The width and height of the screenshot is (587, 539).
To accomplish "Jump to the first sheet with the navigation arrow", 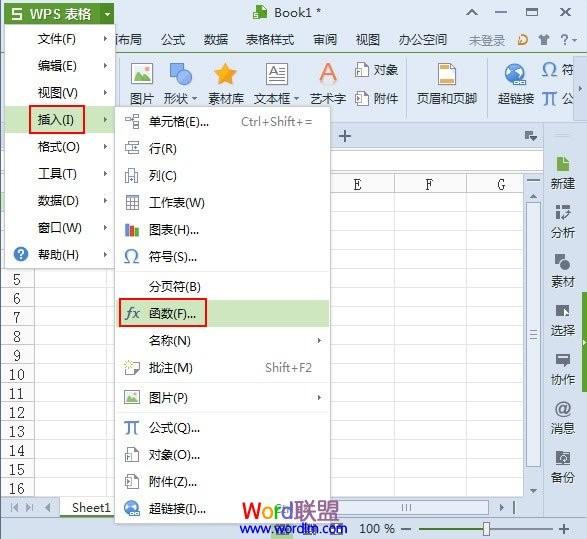I will click(14, 508).
